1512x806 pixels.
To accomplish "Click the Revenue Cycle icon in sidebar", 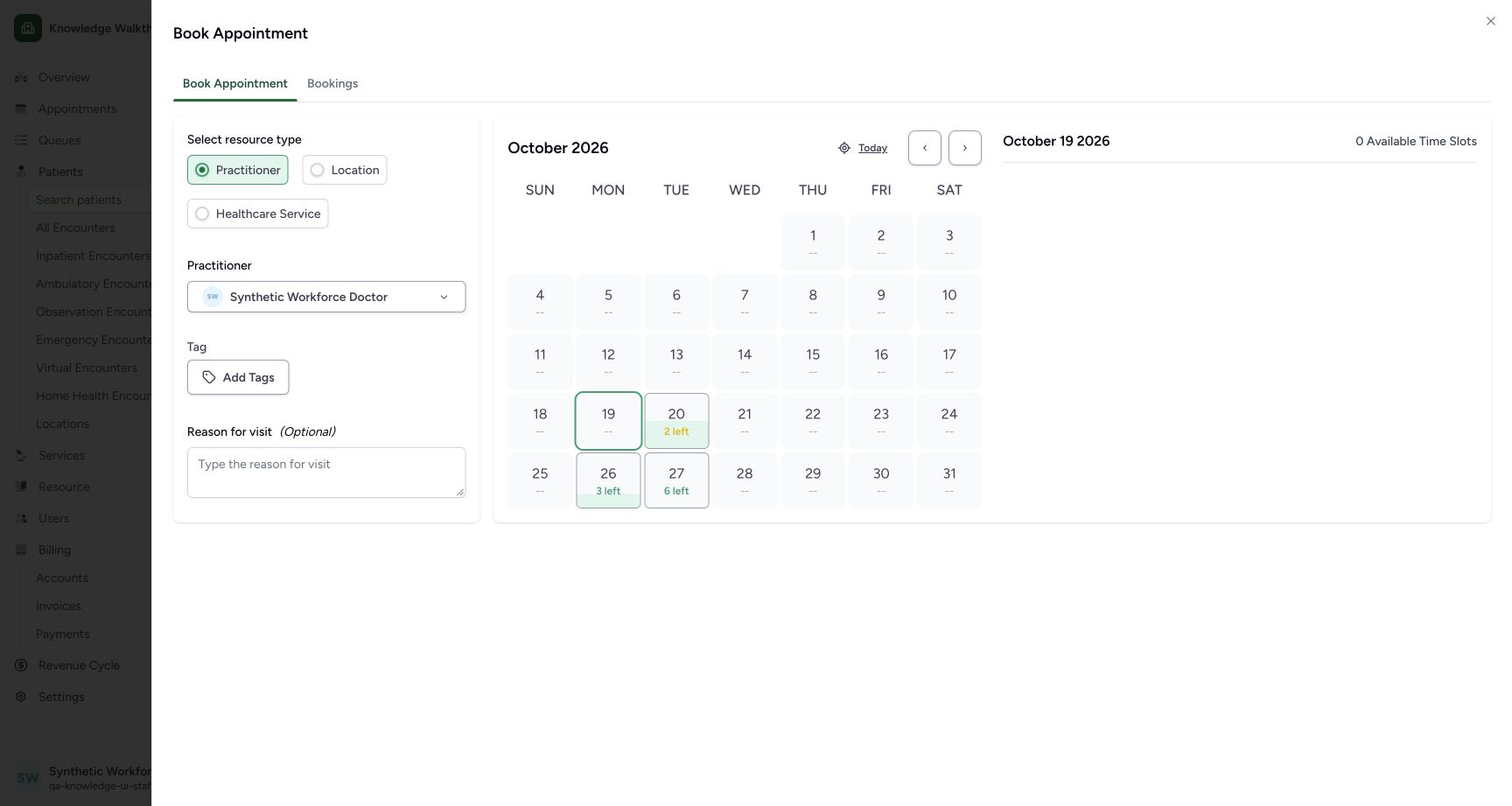I will click(21, 665).
